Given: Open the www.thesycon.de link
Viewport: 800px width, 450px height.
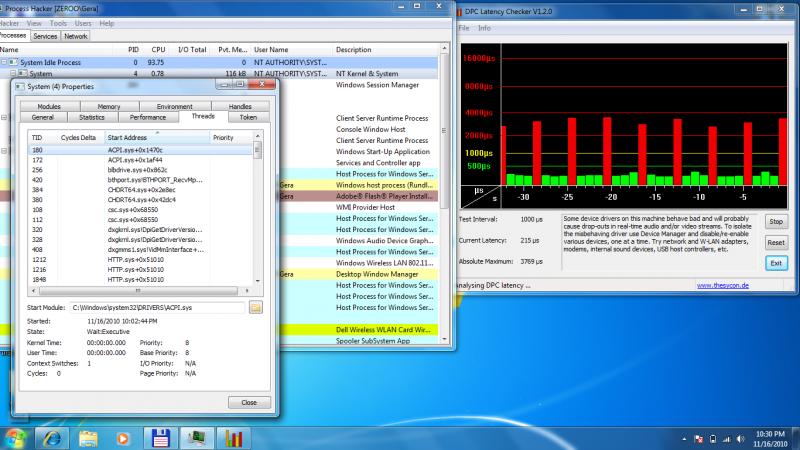Looking at the screenshot, I should tap(724, 285).
